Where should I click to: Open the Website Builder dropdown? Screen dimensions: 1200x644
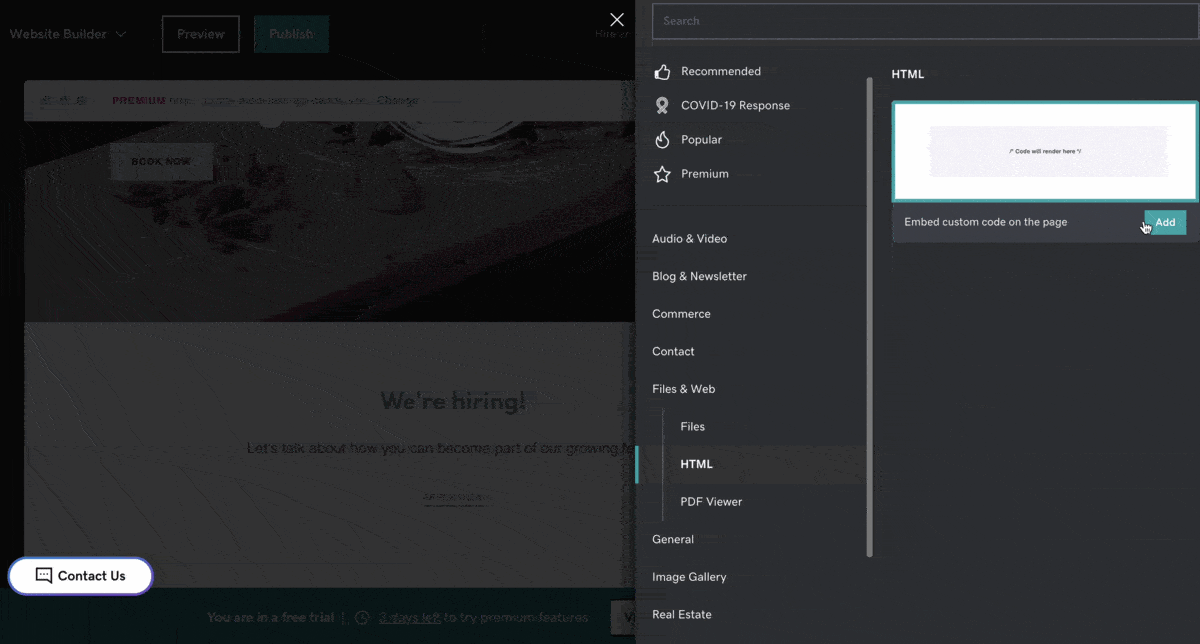click(68, 34)
